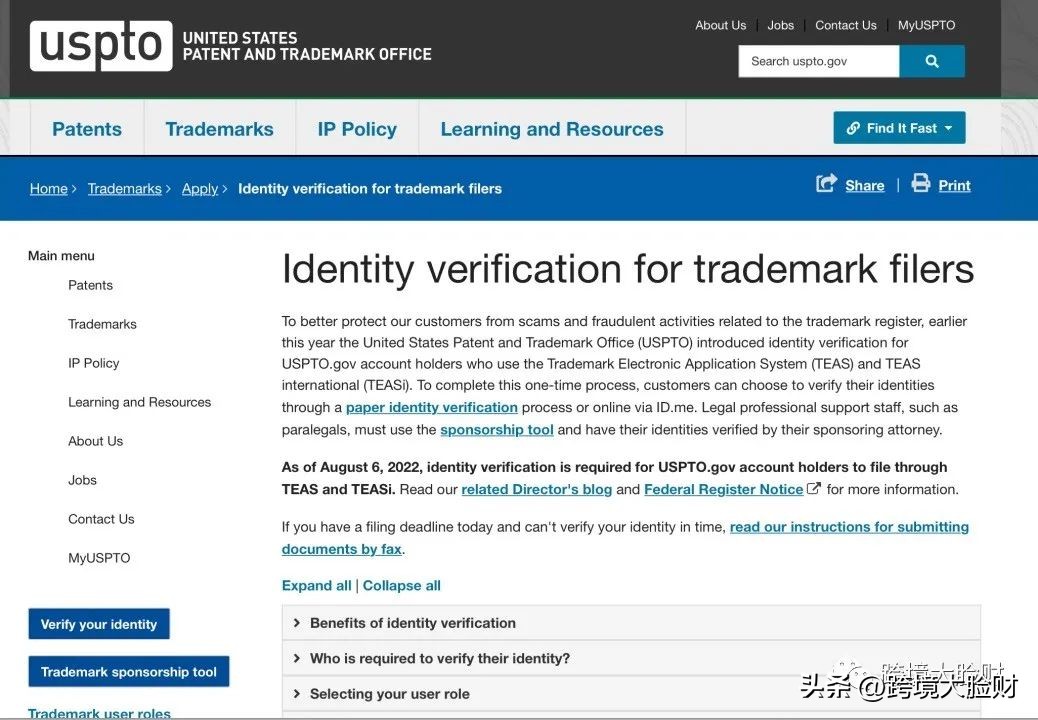Click the Share icon
Screen dimensions: 1038x720
[x=826, y=184]
